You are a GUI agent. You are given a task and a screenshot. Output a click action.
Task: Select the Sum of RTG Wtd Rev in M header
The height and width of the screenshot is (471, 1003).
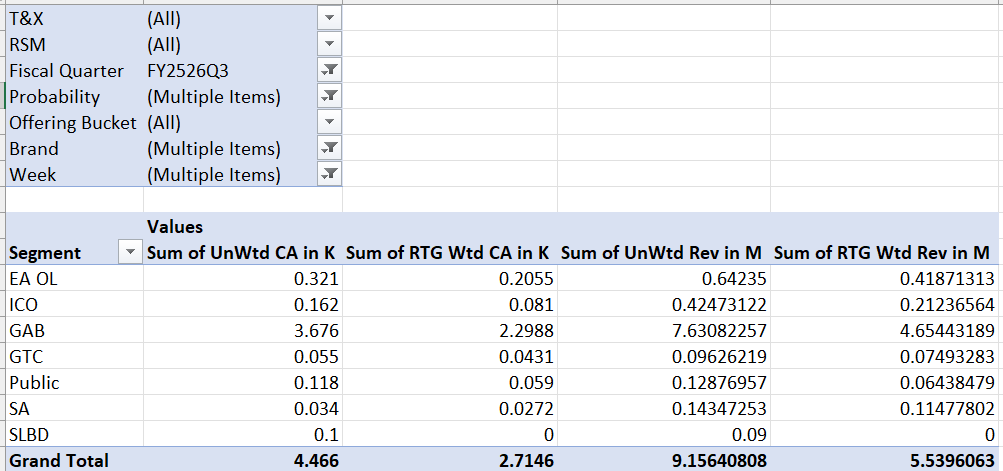click(x=884, y=253)
